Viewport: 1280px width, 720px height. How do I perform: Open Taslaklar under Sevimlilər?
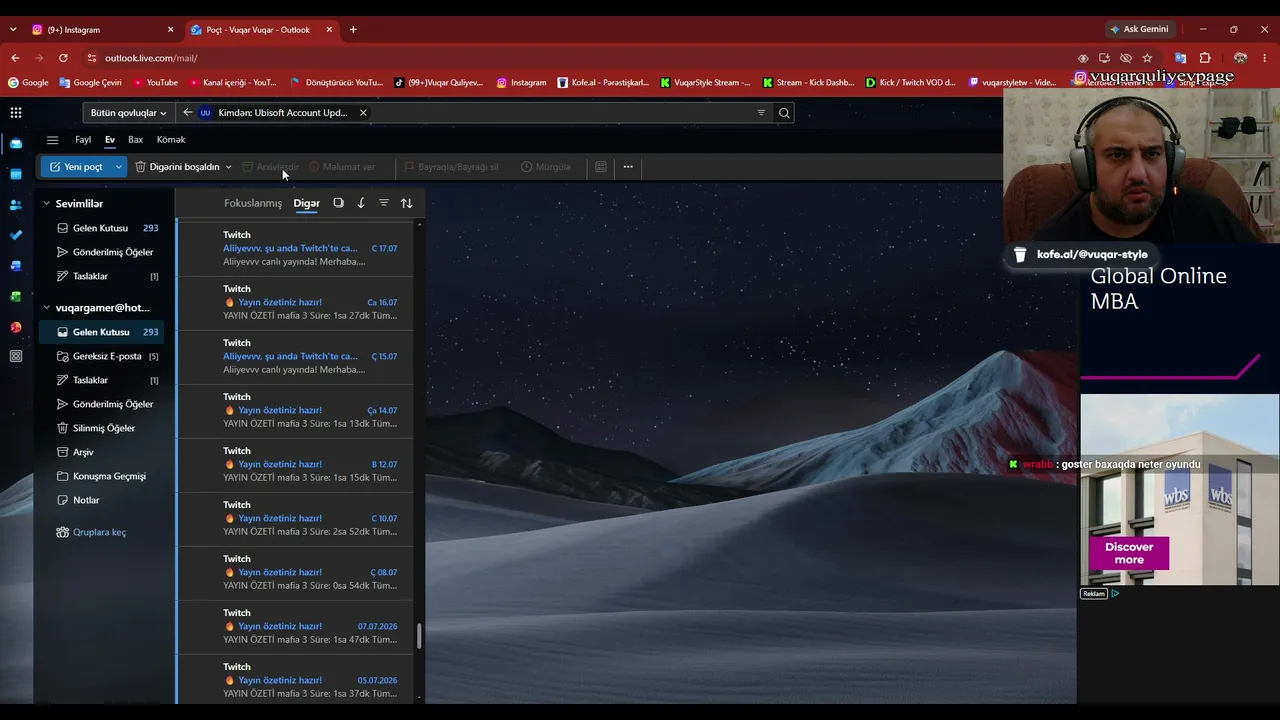[x=104, y=276]
